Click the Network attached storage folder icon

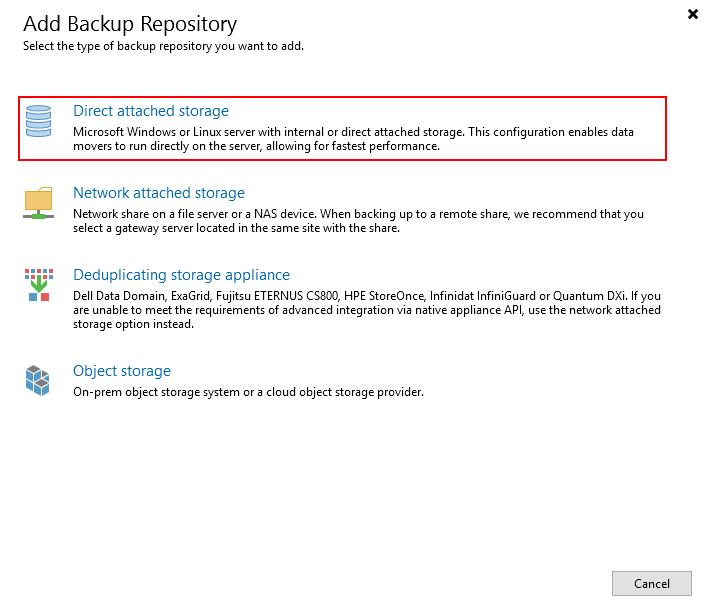[x=38, y=203]
